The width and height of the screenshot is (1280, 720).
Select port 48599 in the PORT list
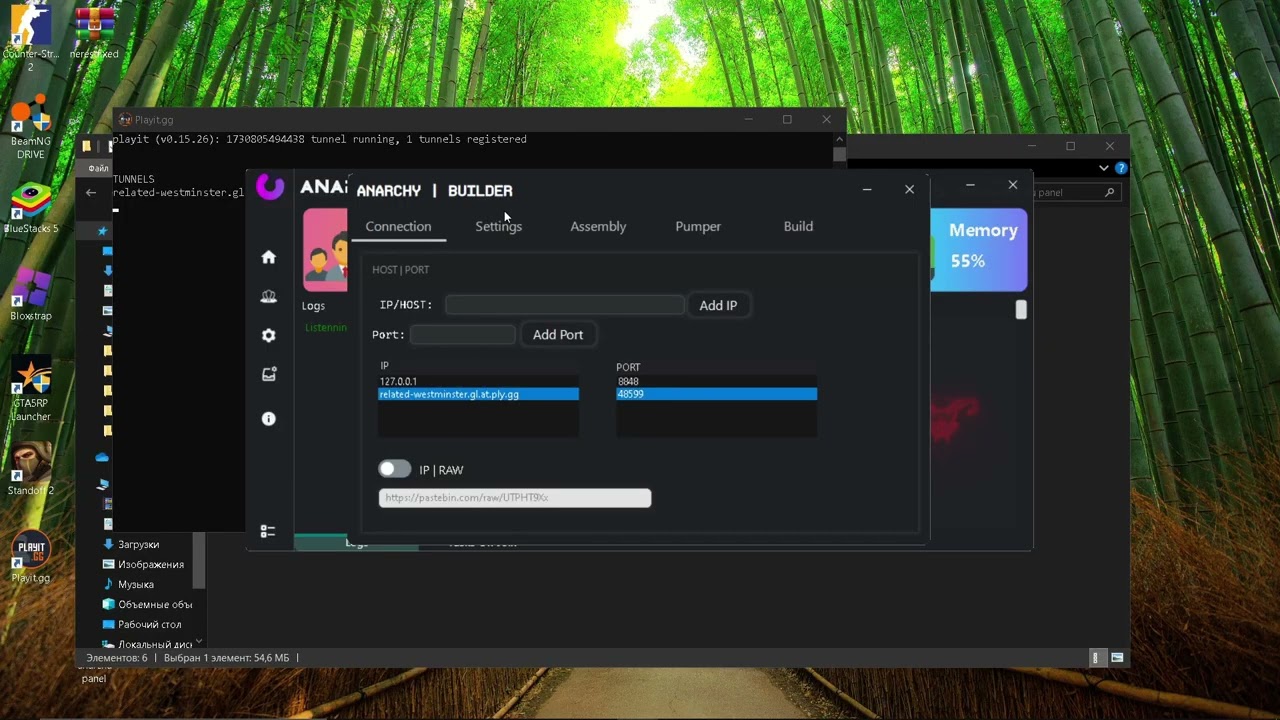click(716, 394)
